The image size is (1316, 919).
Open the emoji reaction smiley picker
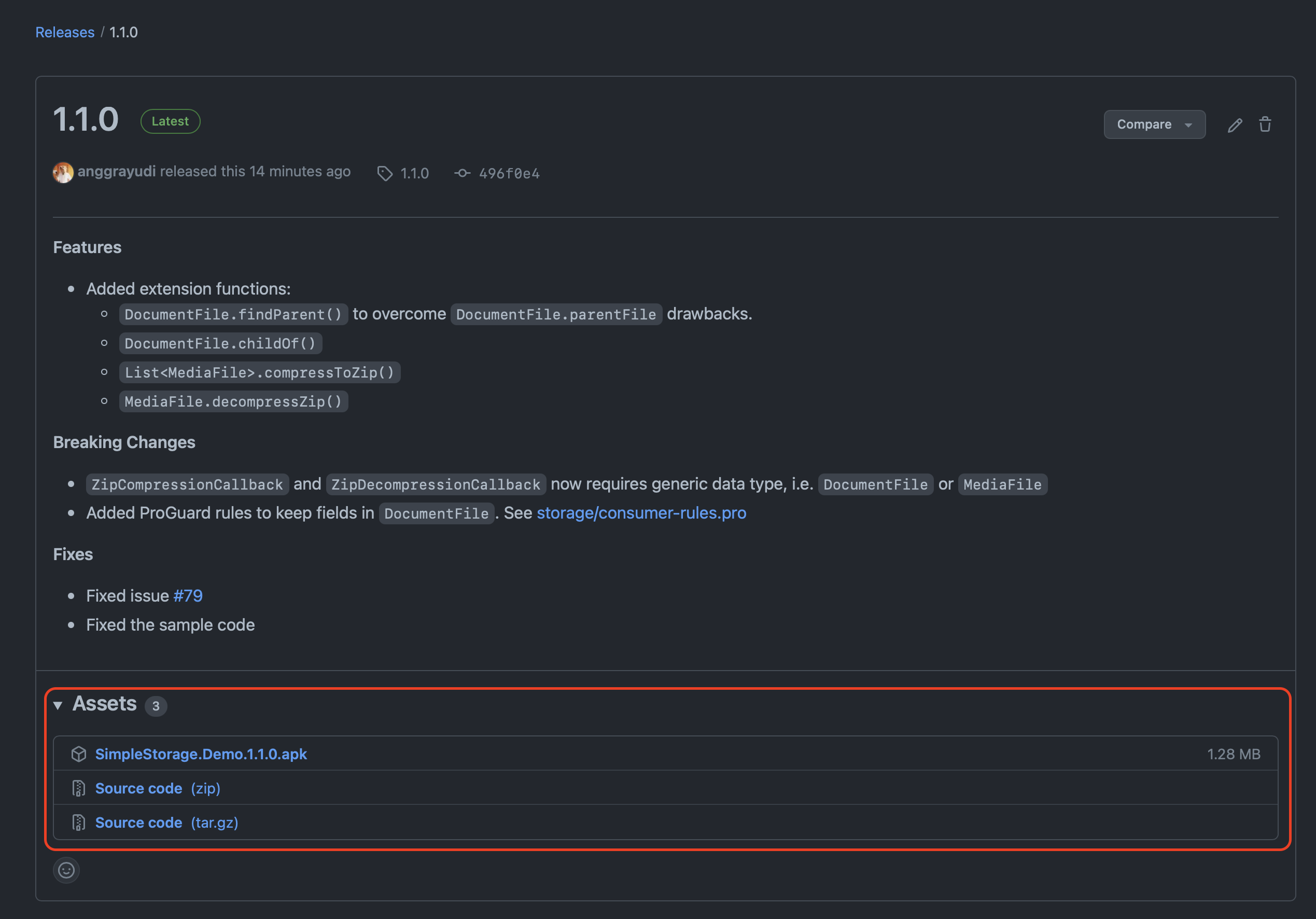tap(66, 870)
